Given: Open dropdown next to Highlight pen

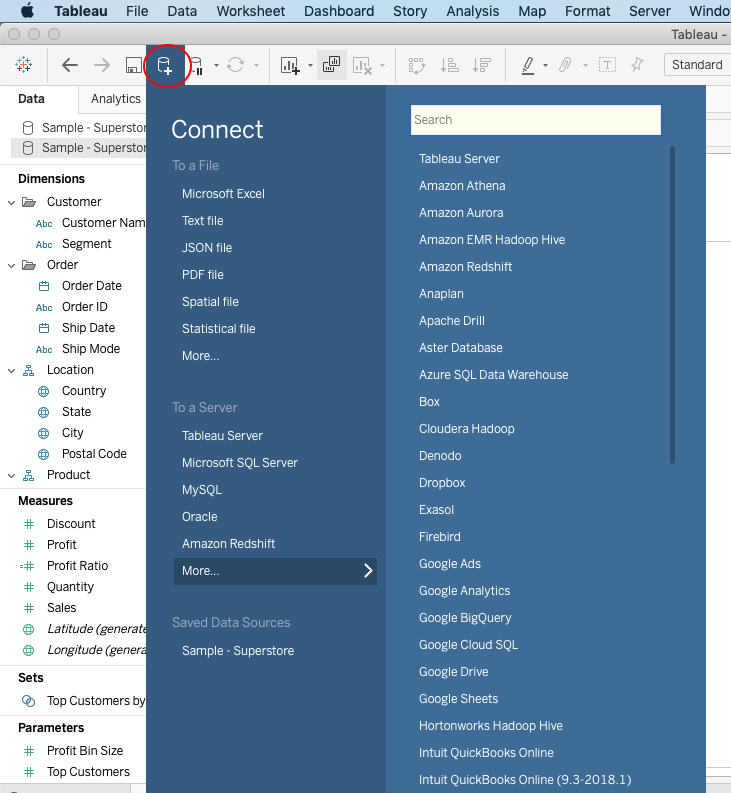Looking at the screenshot, I should pyautogui.click(x=545, y=65).
